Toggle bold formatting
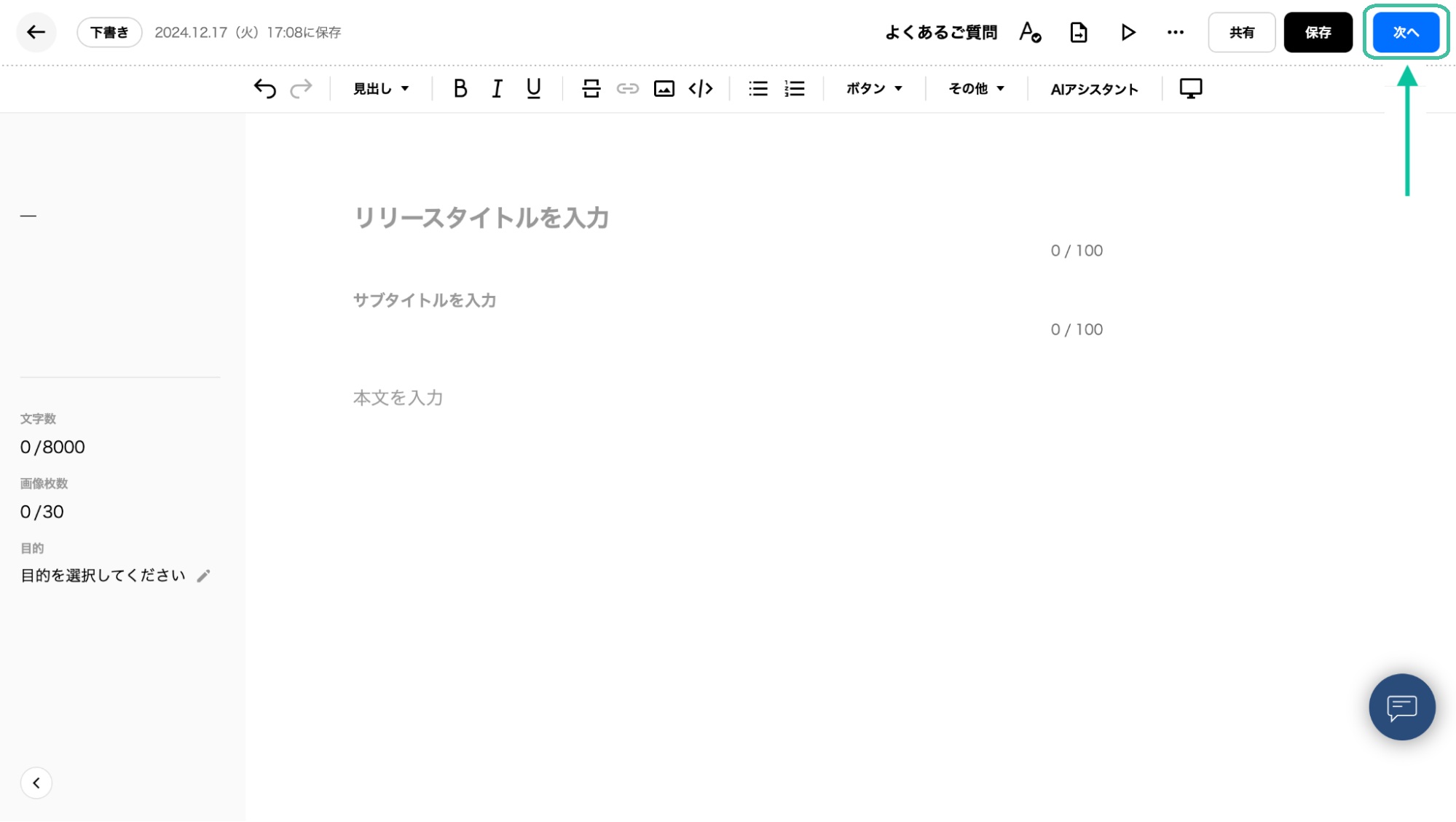The height and width of the screenshot is (822, 1456). 460,89
